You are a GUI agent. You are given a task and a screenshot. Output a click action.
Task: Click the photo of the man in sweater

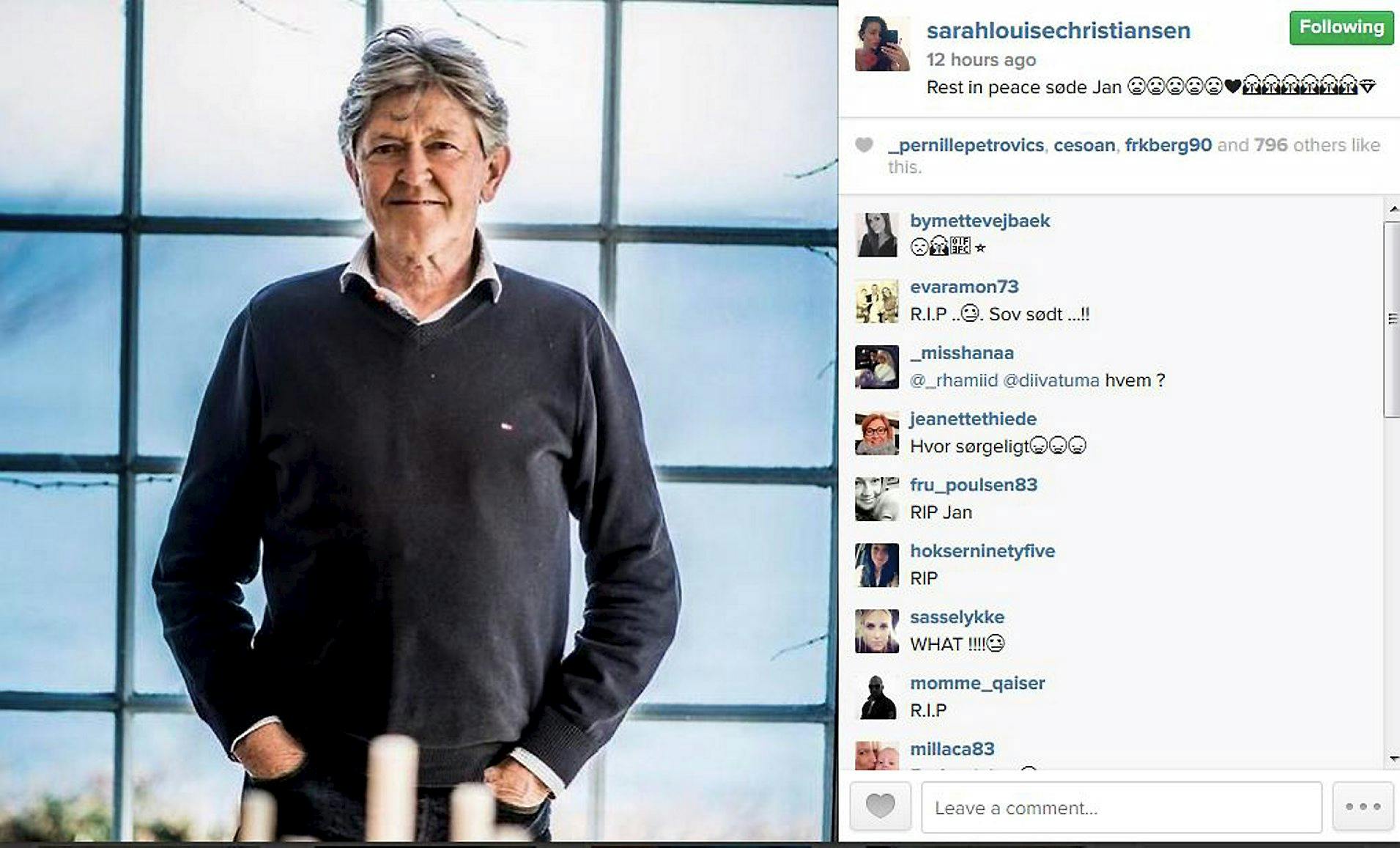click(418, 421)
